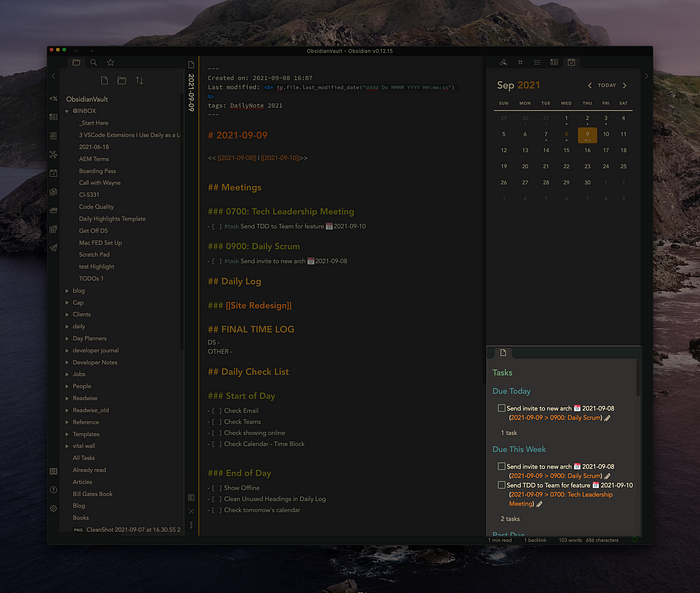700x593 pixels.
Task: Expand the Clients folder
Action: point(67,315)
